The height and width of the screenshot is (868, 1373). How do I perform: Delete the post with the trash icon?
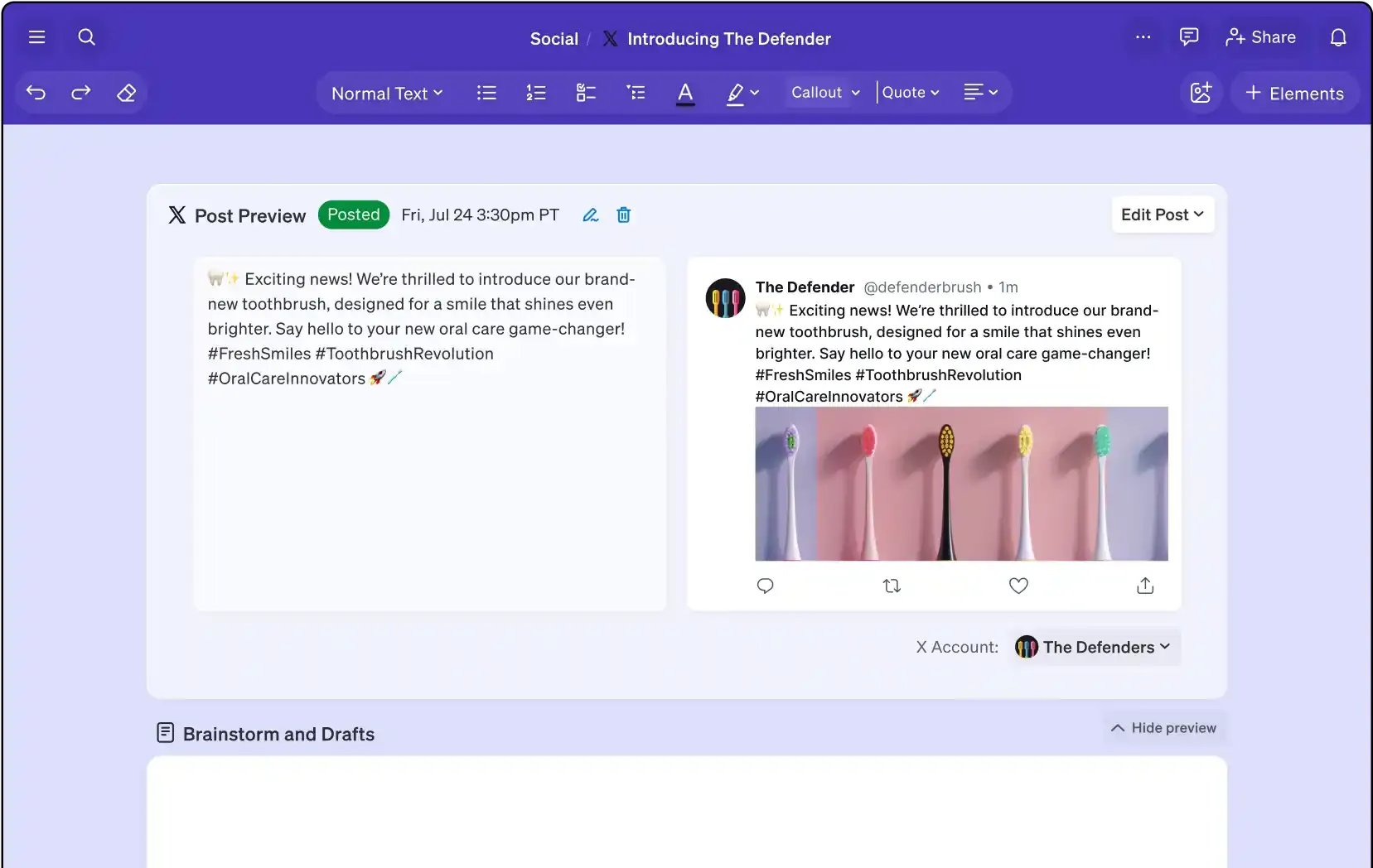pyautogui.click(x=623, y=215)
